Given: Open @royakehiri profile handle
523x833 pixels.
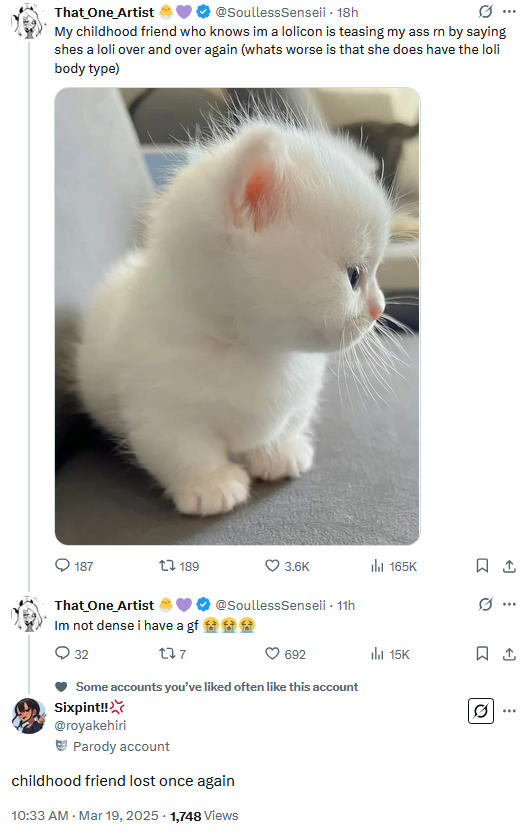Looking at the screenshot, I should pos(90,725).
